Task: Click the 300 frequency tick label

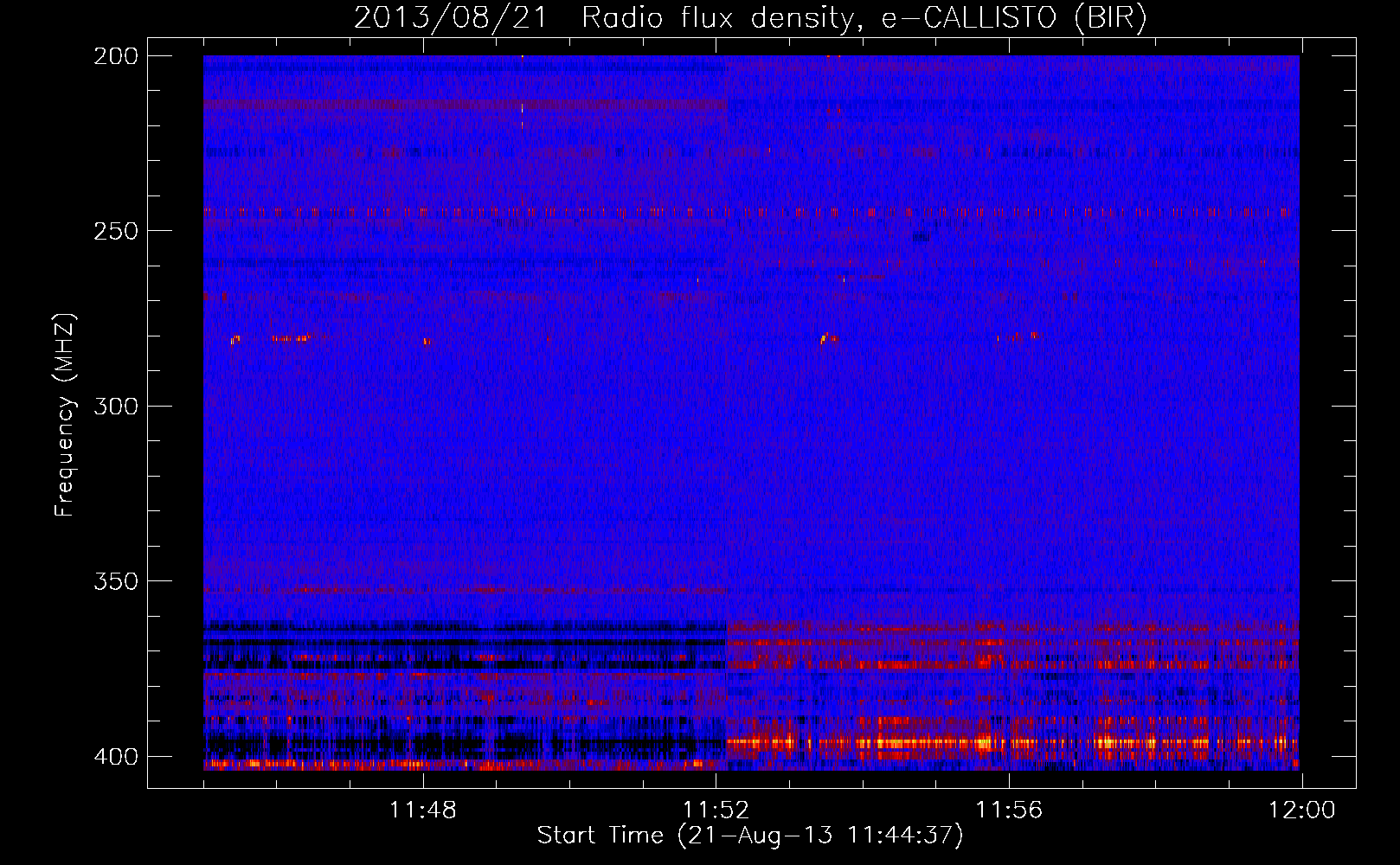Action: pyautogui.click(x=115, y=406)
